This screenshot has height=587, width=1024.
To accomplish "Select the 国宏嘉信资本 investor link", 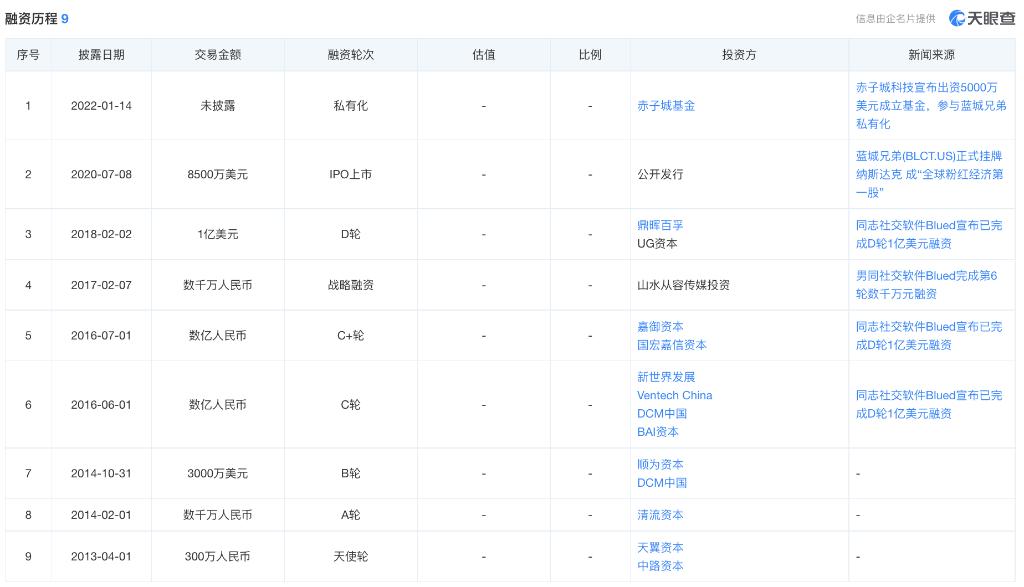I will [x=671, y=344].
